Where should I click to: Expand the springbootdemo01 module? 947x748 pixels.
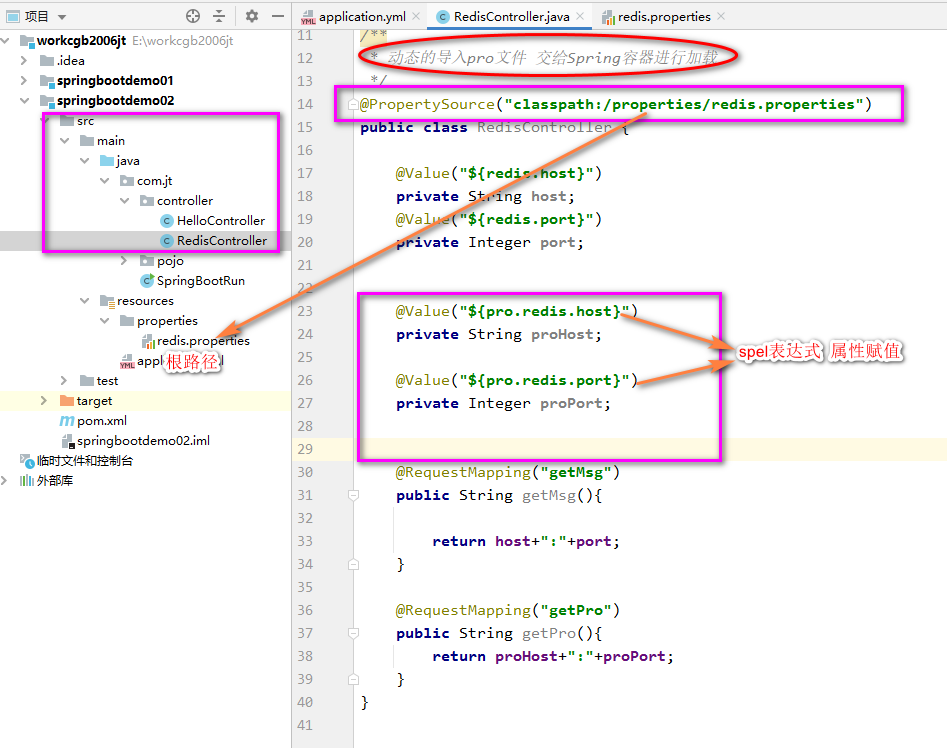(x=24, y=80)
